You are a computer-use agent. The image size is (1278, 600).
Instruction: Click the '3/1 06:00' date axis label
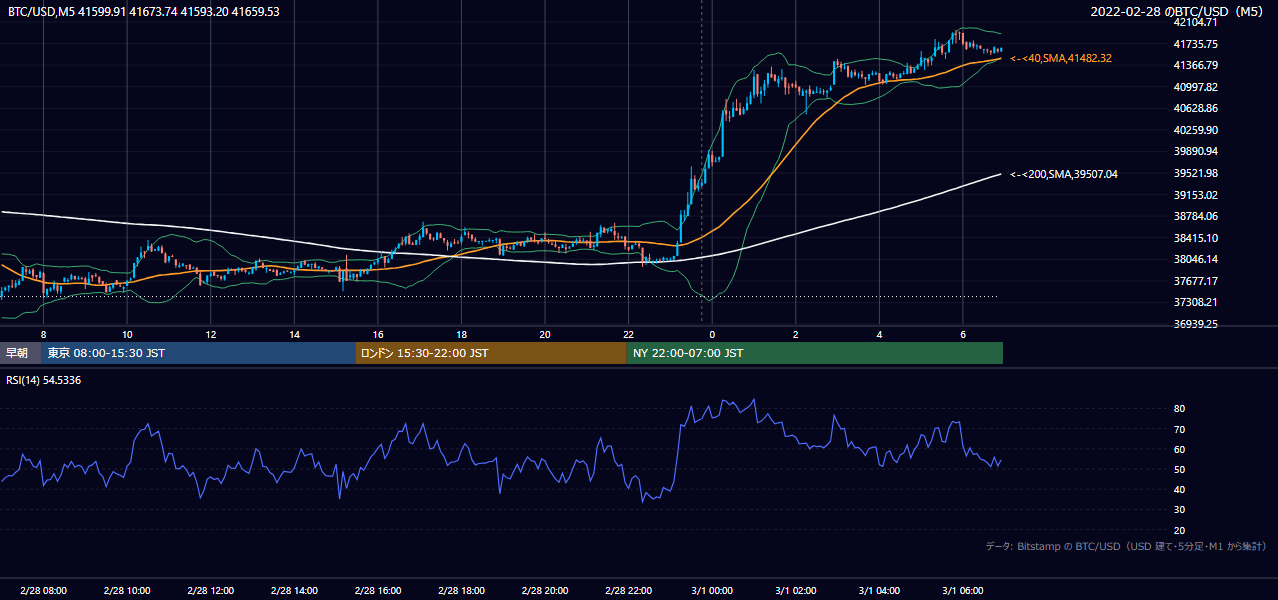962,591
